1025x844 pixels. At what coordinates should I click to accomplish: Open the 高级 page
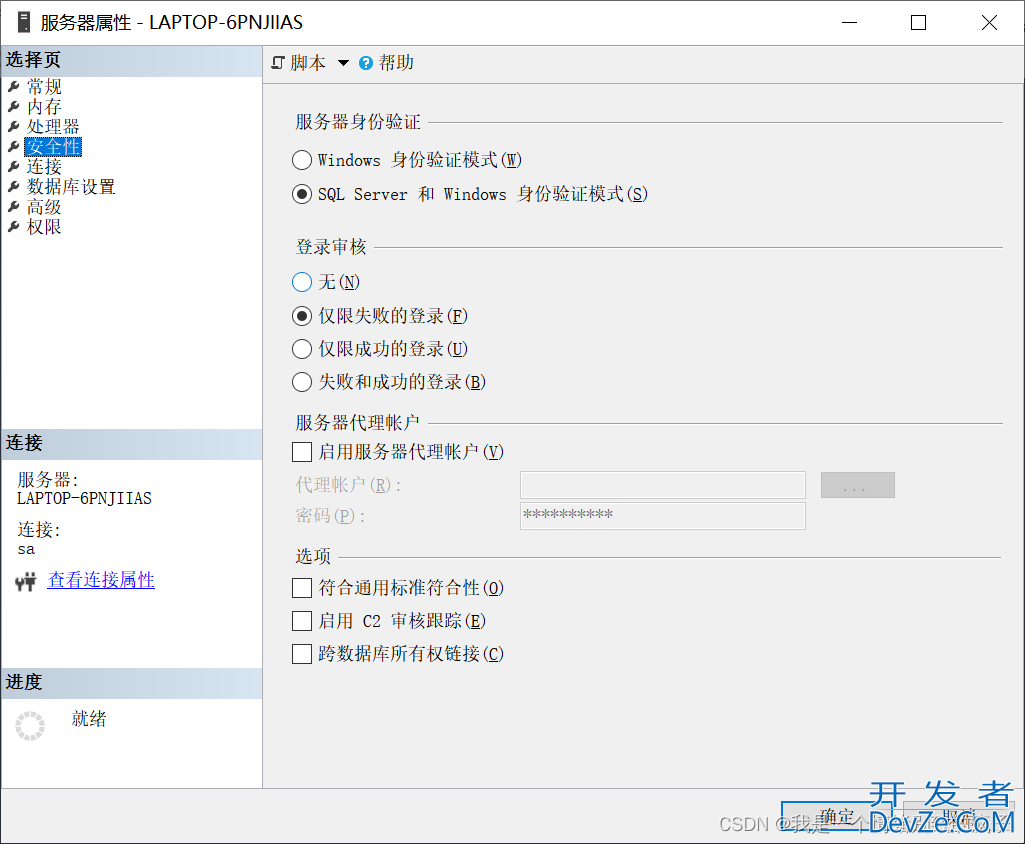44,207
